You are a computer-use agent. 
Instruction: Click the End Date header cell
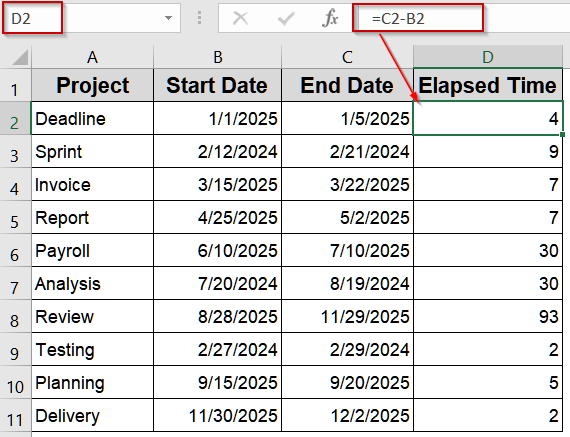pyautogui.click(x=347, y=85)
